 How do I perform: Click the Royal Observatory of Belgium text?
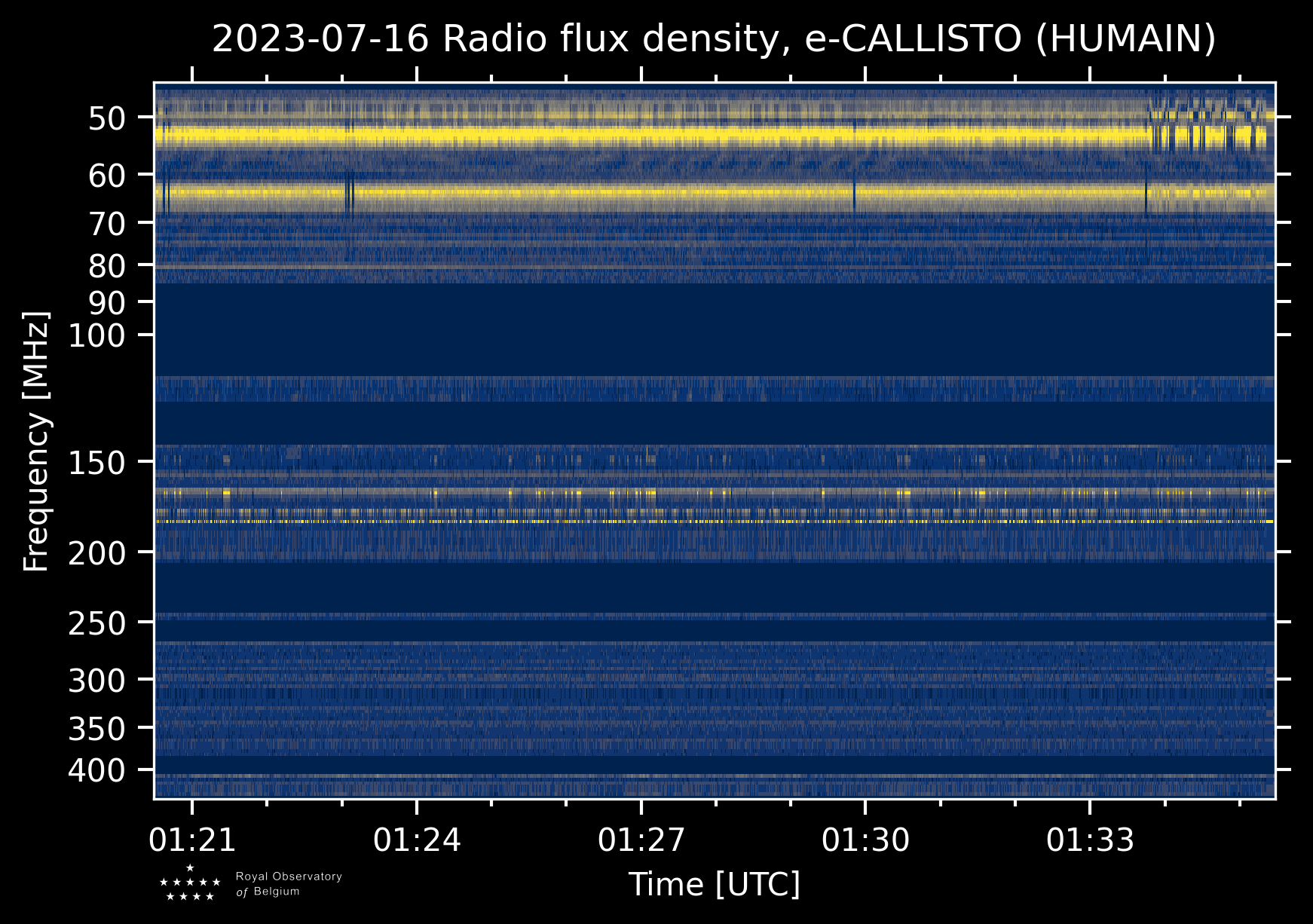click(289, 884)
